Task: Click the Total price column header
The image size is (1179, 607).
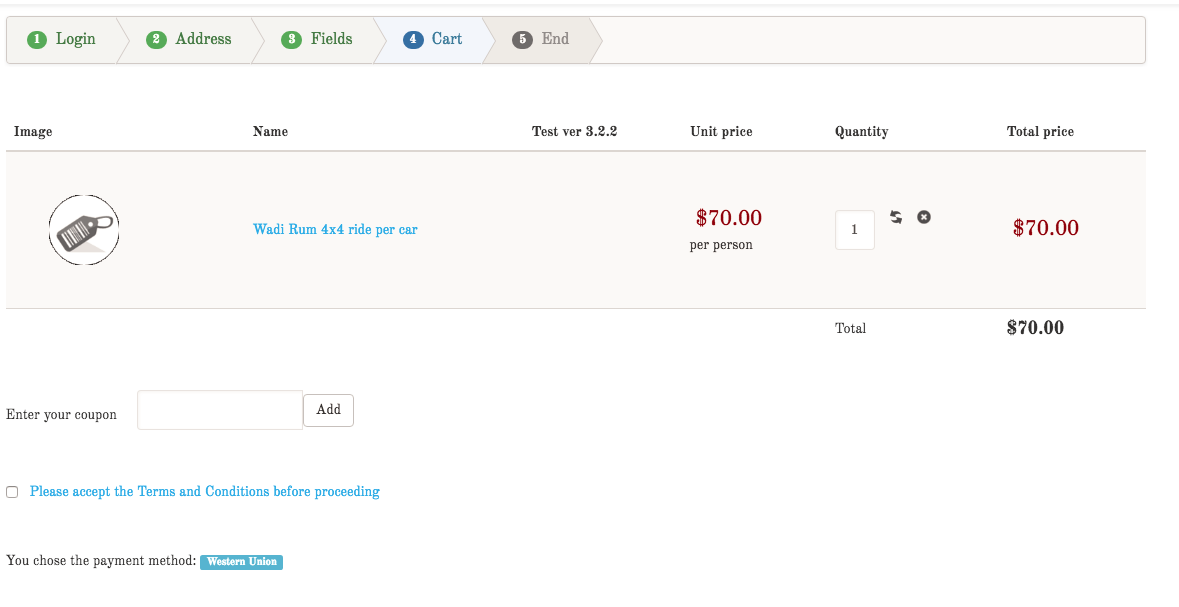Action: pos(1040,132)
